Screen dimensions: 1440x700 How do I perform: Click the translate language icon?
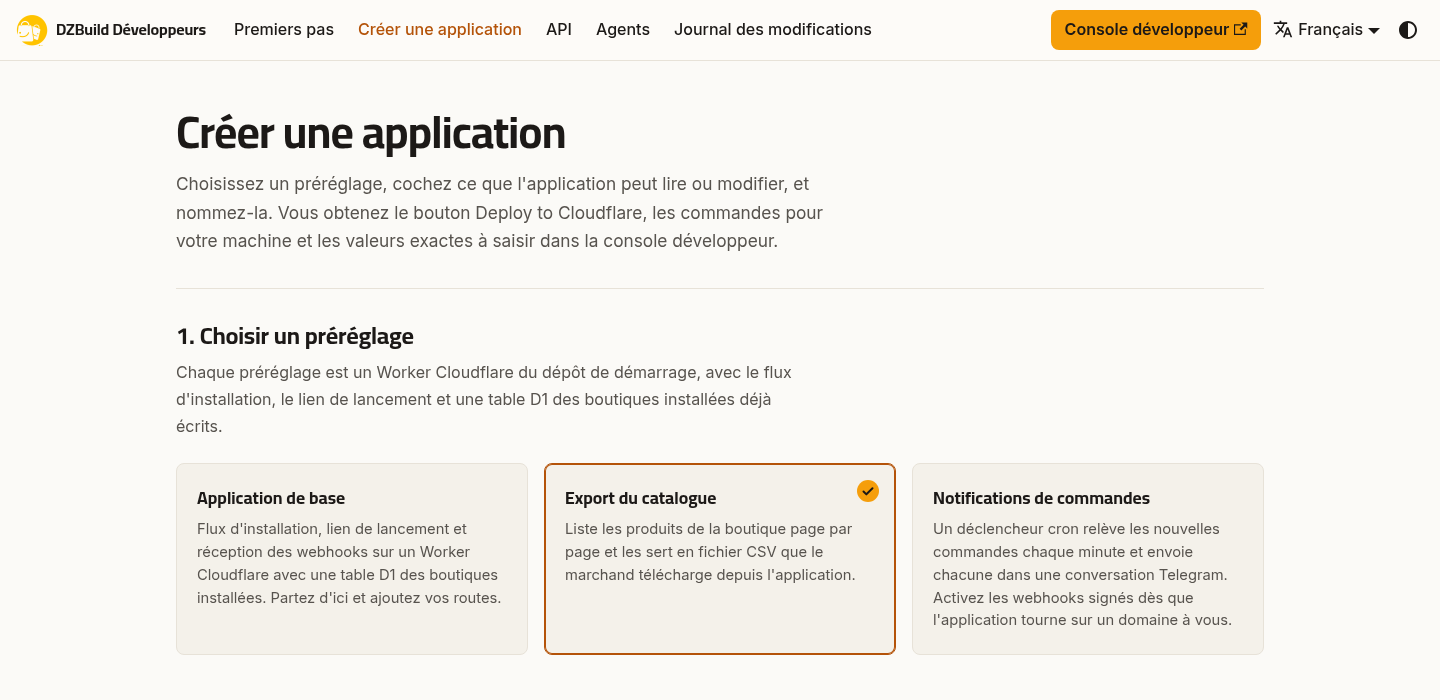(x=1283, y=30)
